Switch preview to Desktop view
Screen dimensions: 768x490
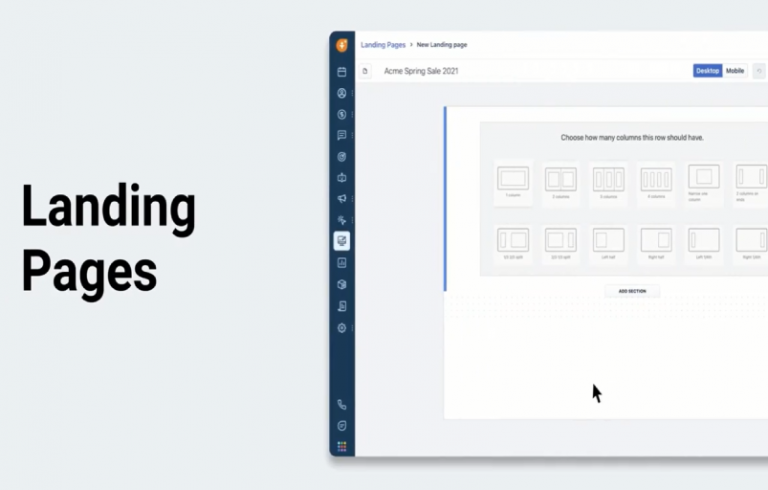click(x=707, y=71)
